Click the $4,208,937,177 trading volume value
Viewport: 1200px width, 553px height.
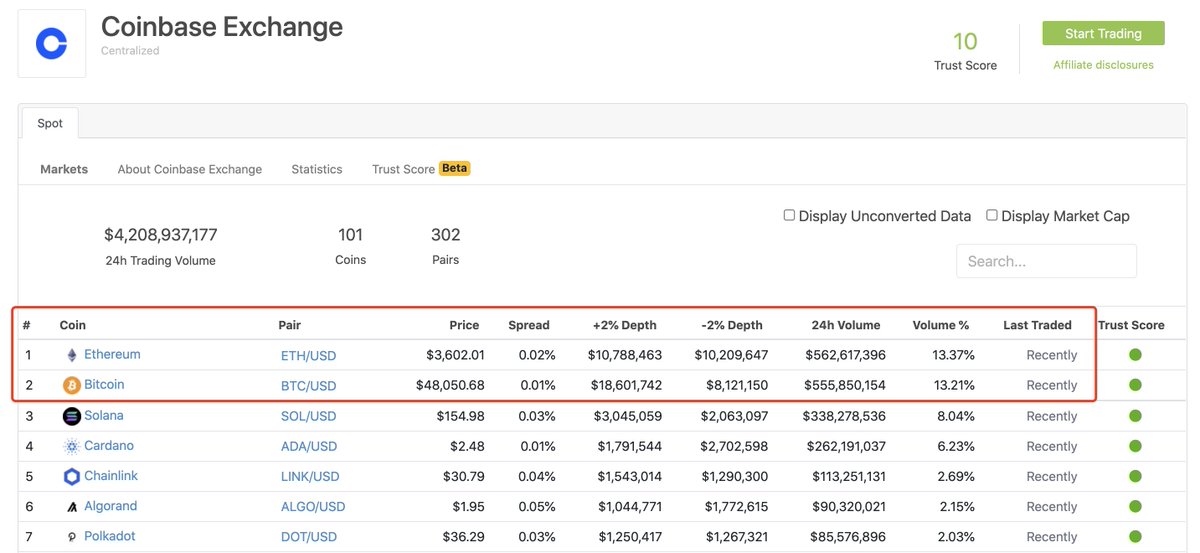click(160, 235)
